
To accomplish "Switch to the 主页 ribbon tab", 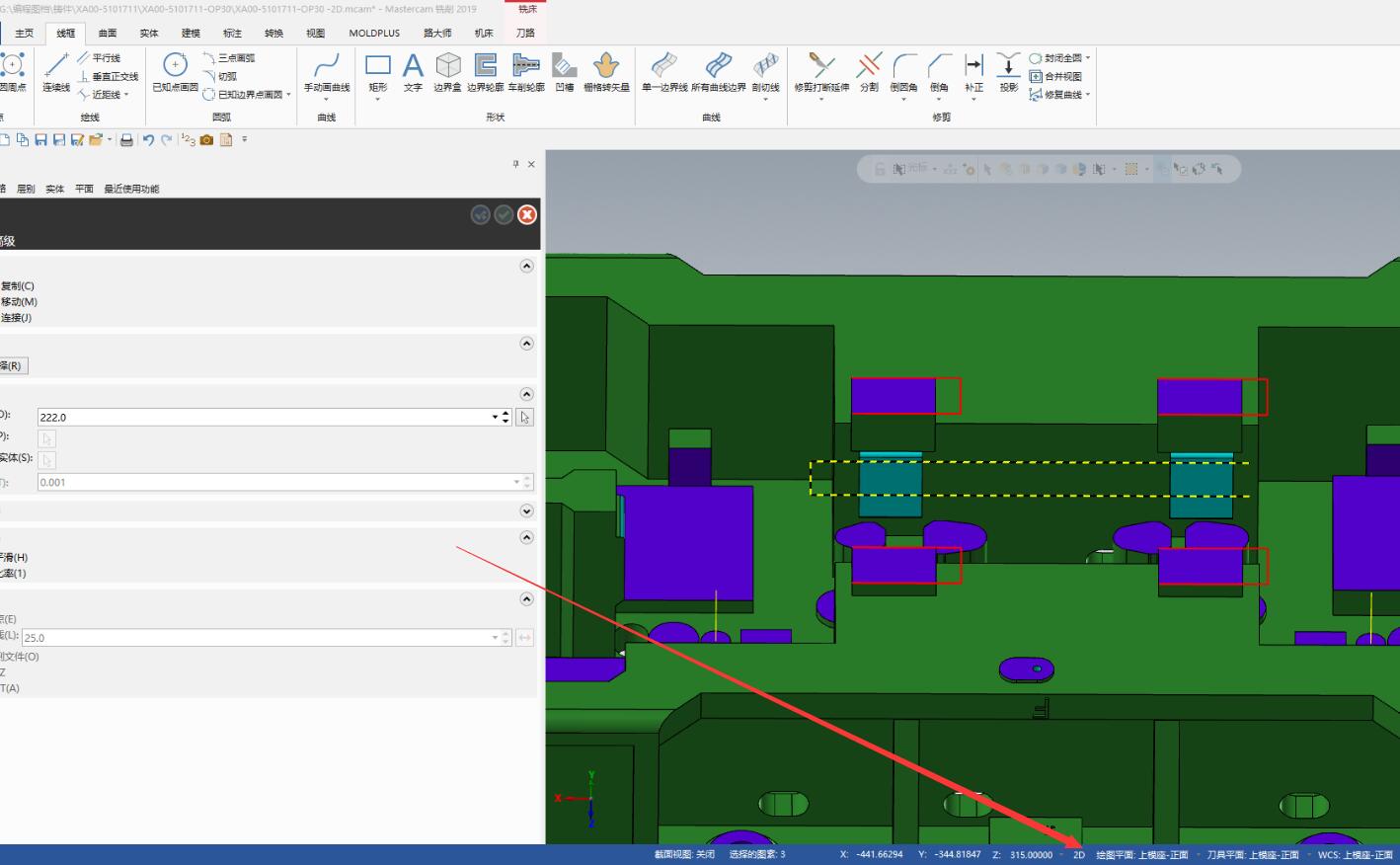I will [24, 34].
